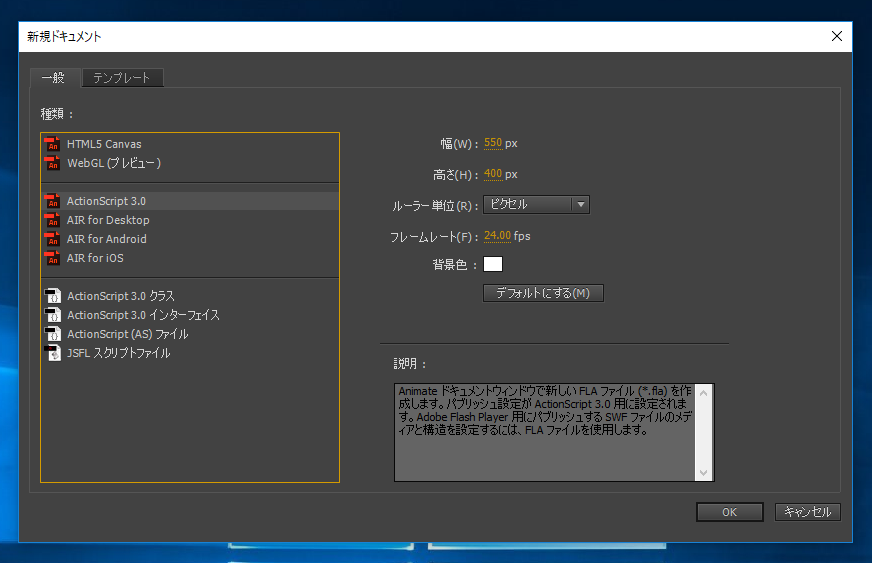Image resolution: width=872 pixels, height=563 pixels.
Task: Choose AIR for Desktop from the list
Action: point(190,220)
